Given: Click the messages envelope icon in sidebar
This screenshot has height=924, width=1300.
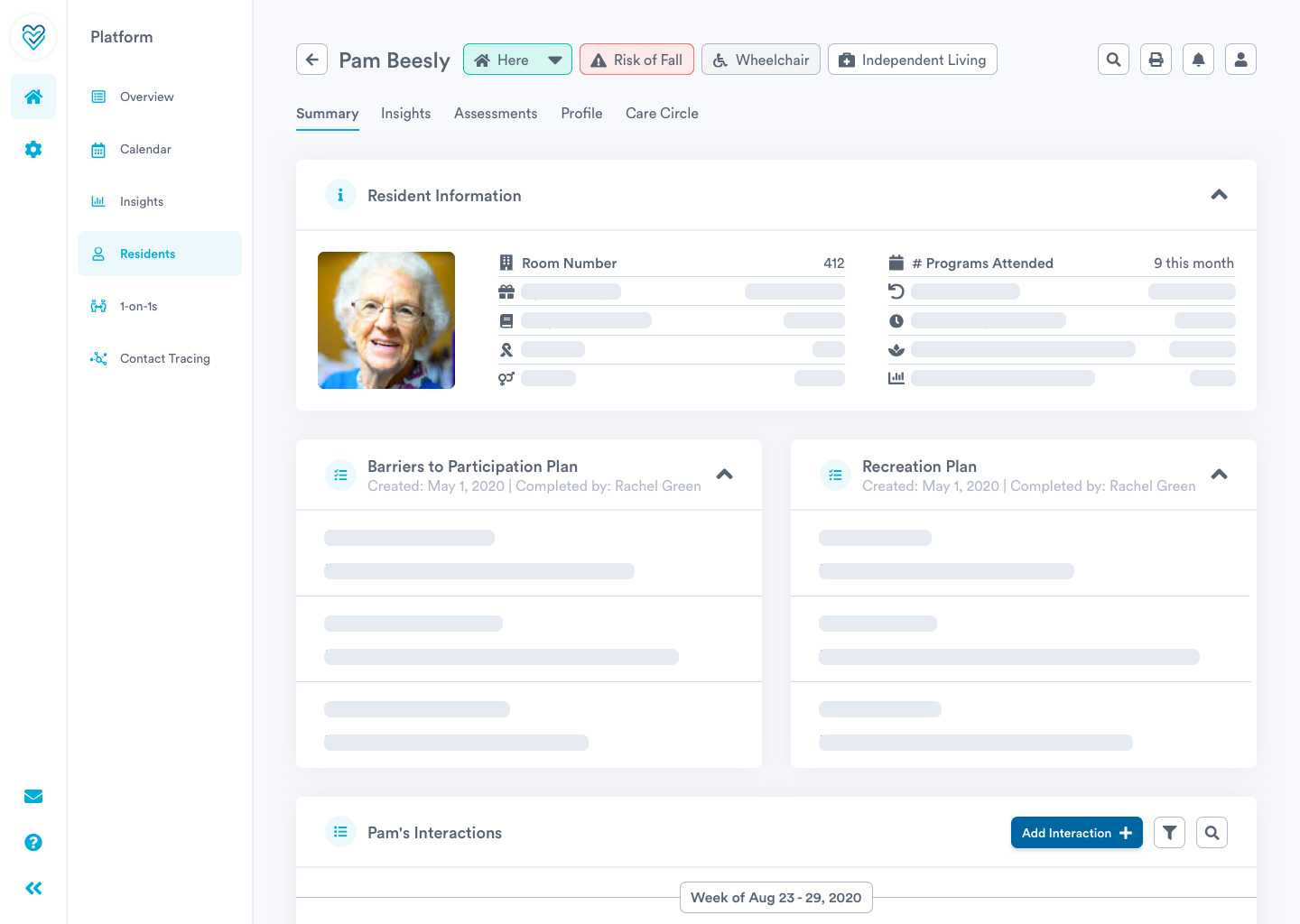Looking at the screenshot, I should pyautogui.click(x=33, y=796).
